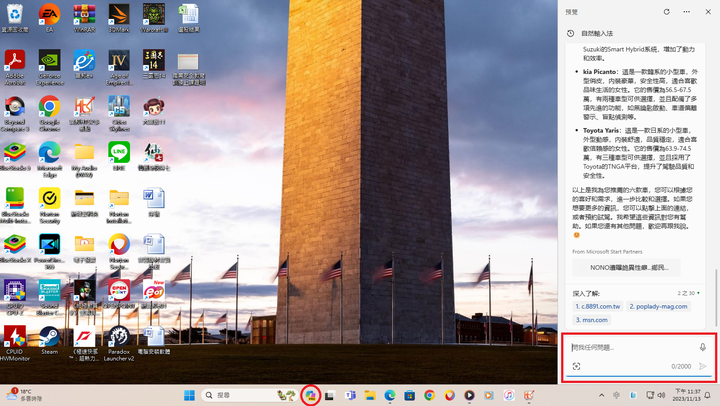720x406 pixels.
Task: Open Microsoft Teams from taskbar
Action: tap(350, 395)
